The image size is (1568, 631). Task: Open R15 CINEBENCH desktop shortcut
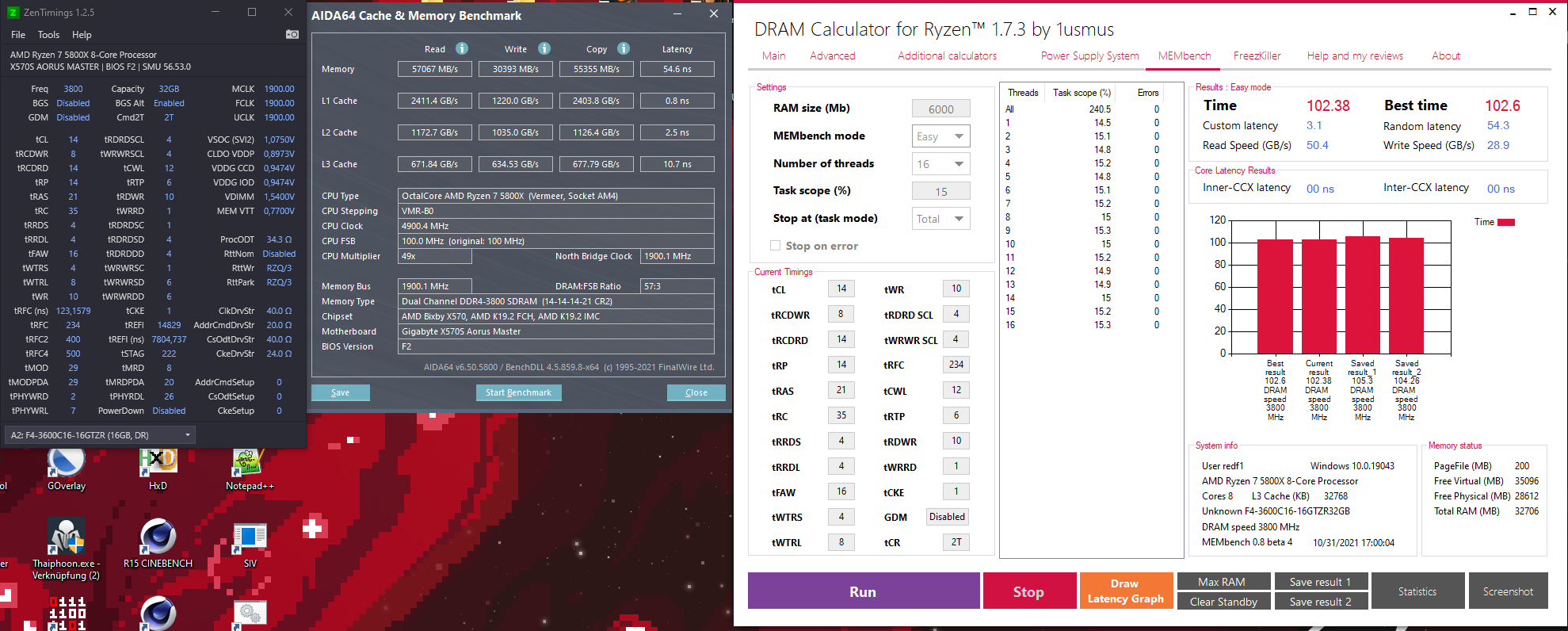pos(158,544)
